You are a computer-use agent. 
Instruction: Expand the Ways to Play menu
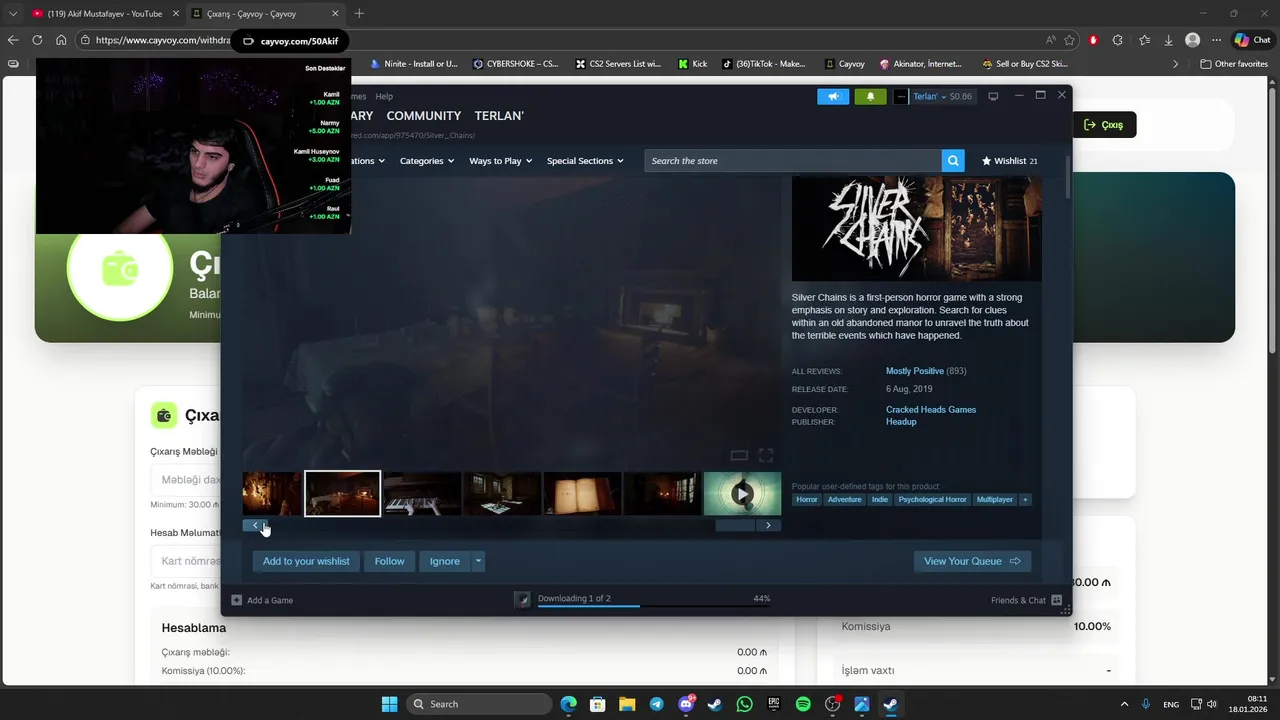tap(500, 161)
